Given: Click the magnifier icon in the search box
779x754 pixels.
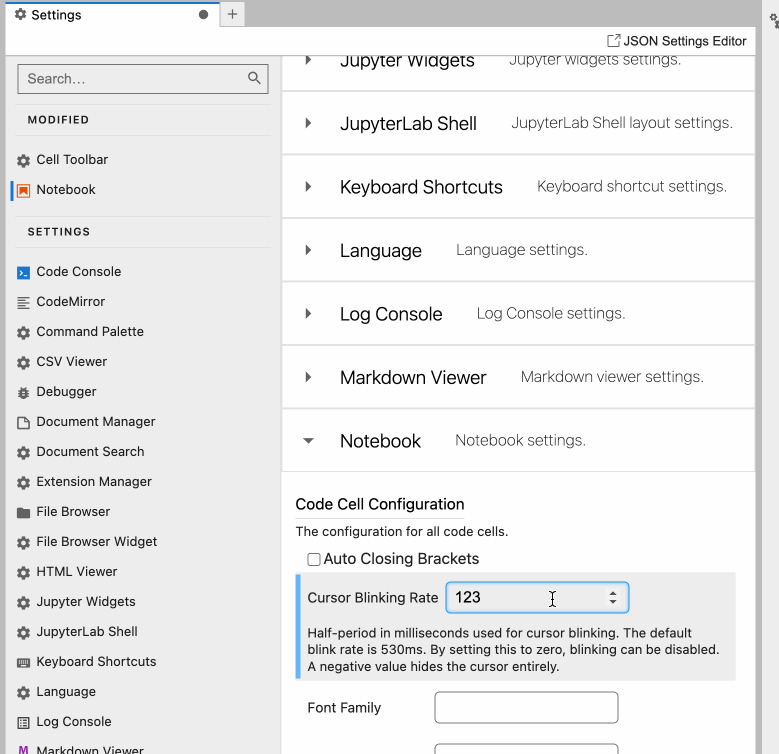Looking at the screenshot, I should click(254, 78).
